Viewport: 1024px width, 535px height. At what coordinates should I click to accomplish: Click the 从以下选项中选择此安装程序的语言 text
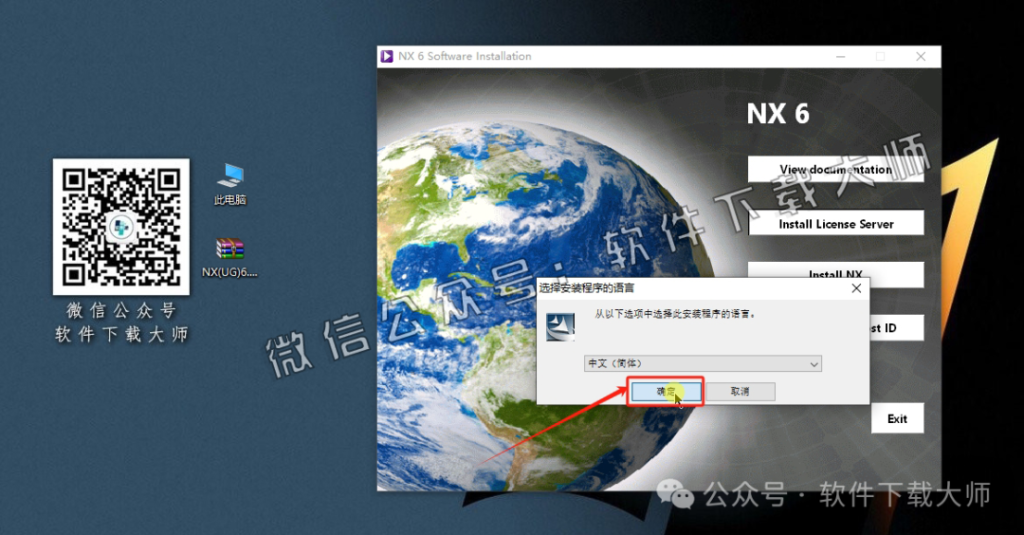(x=674, y=314)
